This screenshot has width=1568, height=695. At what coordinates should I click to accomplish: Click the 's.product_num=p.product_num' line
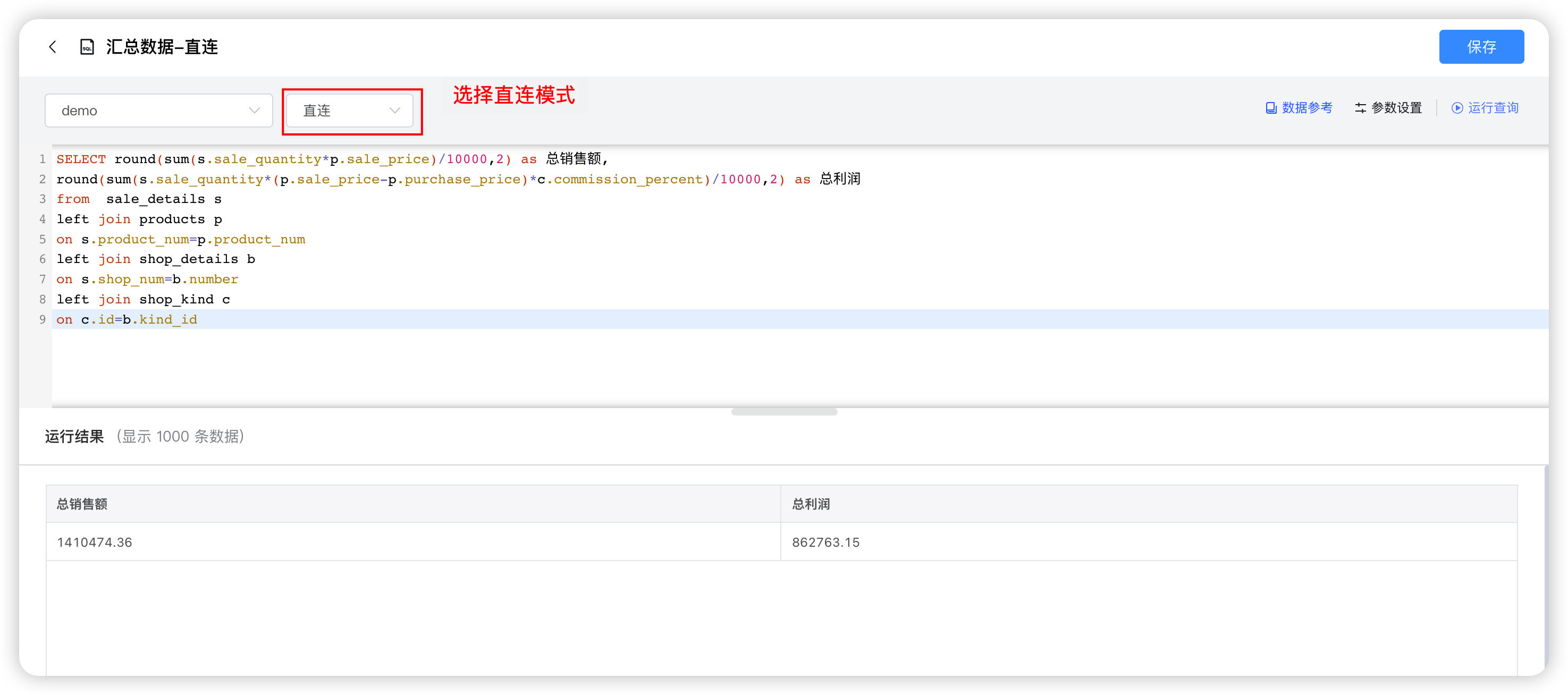tap(181, 239)
